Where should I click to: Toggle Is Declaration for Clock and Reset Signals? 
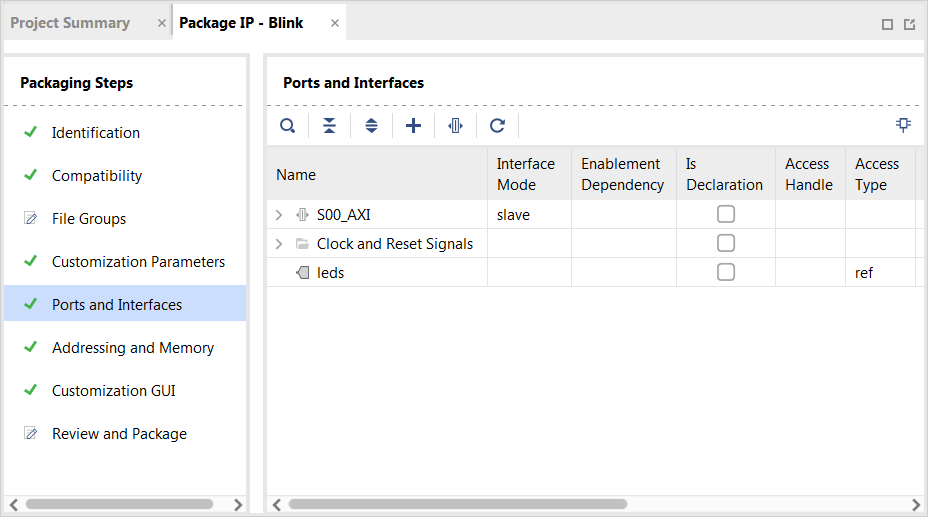coord(726,243)
